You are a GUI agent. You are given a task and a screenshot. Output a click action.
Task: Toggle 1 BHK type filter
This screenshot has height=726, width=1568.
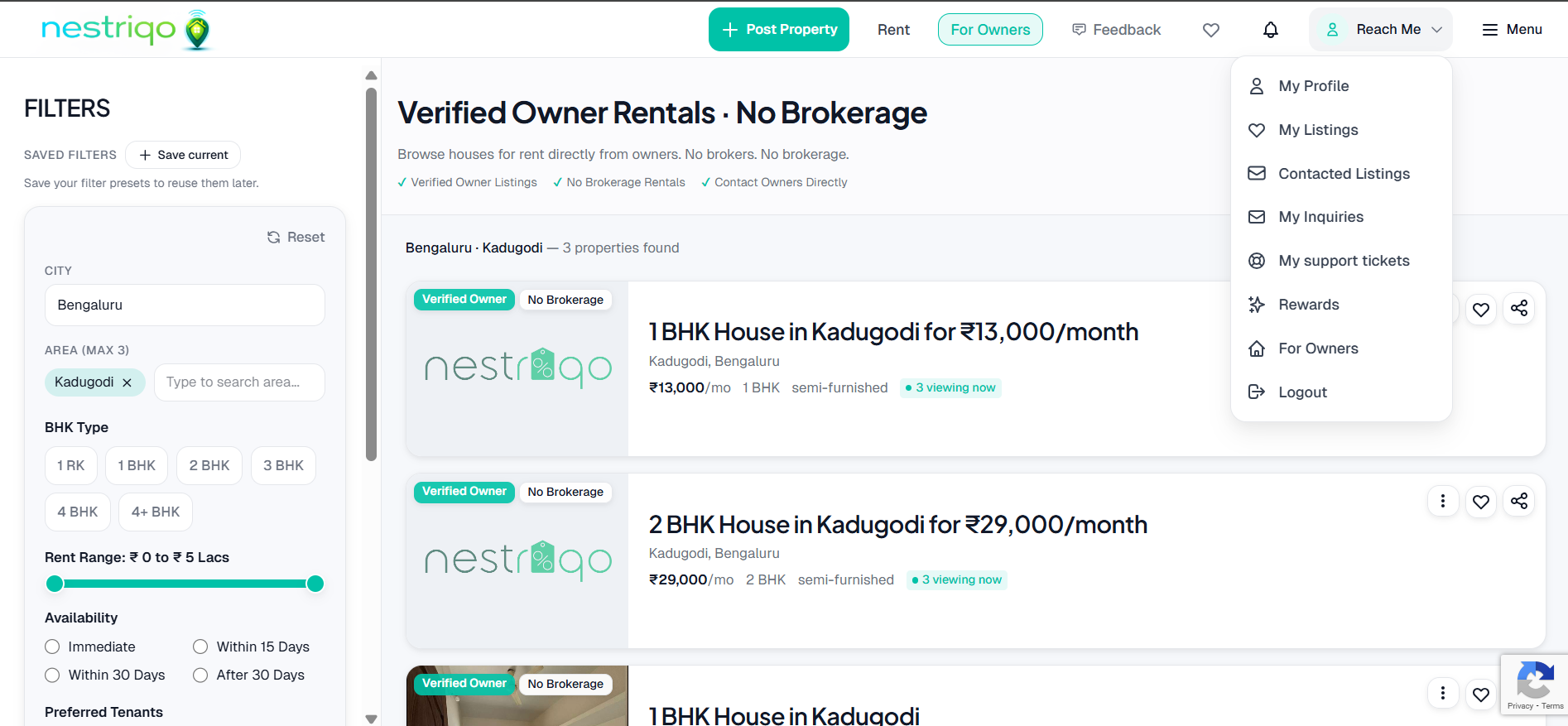pyautogui.click(x=137, y=466)
